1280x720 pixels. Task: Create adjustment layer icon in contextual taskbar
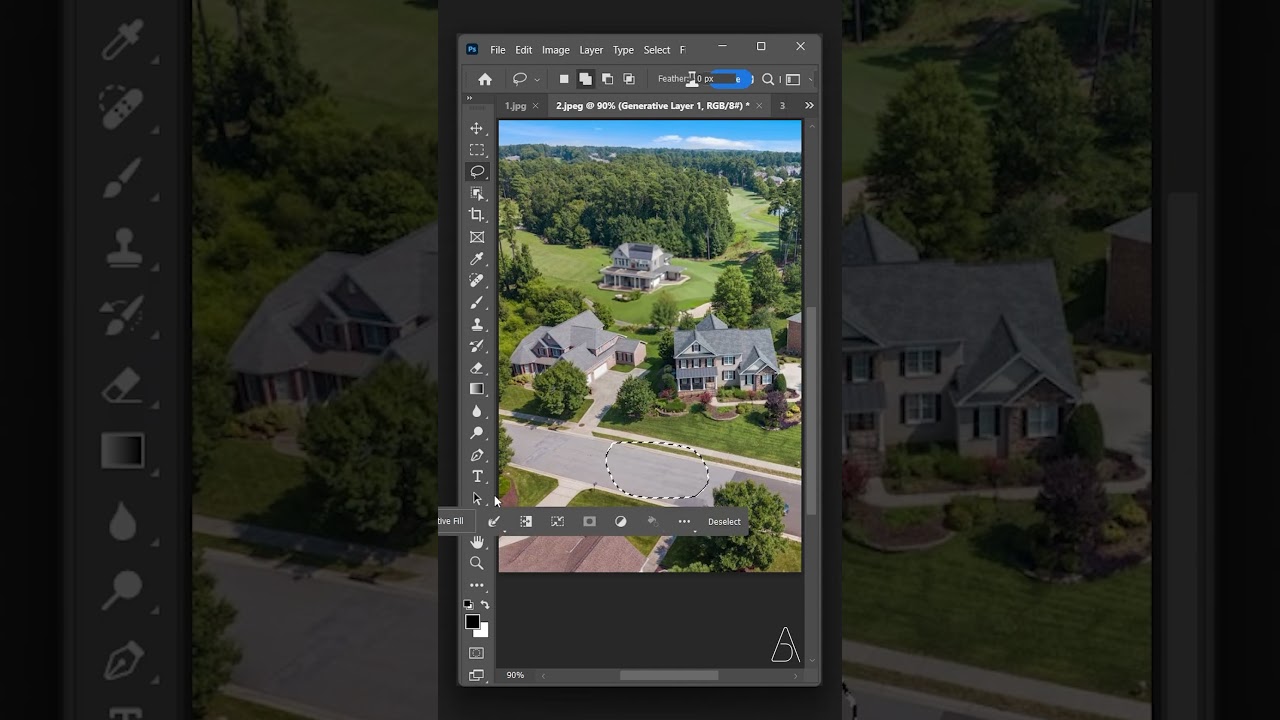621,521
